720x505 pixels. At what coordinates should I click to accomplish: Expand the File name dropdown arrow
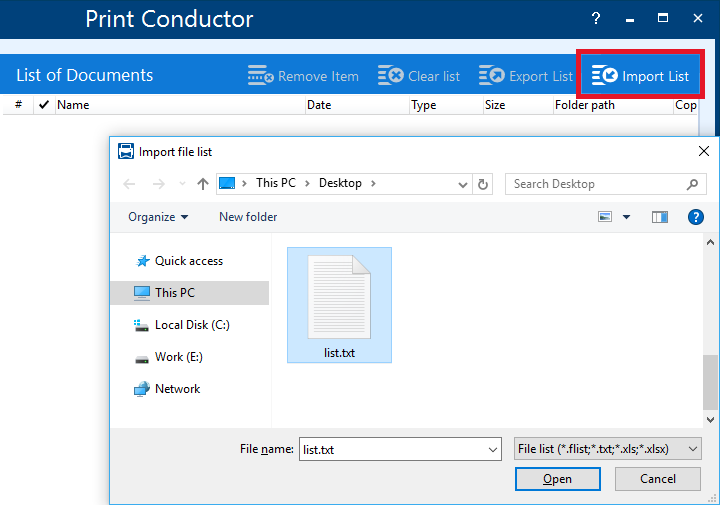pyautogui.click(x=493, y=449)
